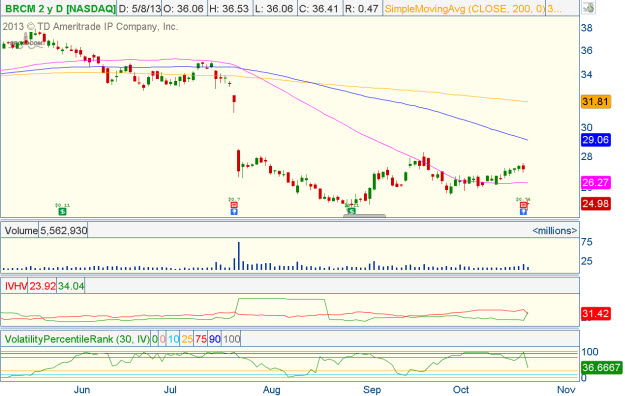This screenshot has height=396, width=625.
Task: Click the Sep label on the time axis
Action: pyautogui.click(x=372, y=390)
